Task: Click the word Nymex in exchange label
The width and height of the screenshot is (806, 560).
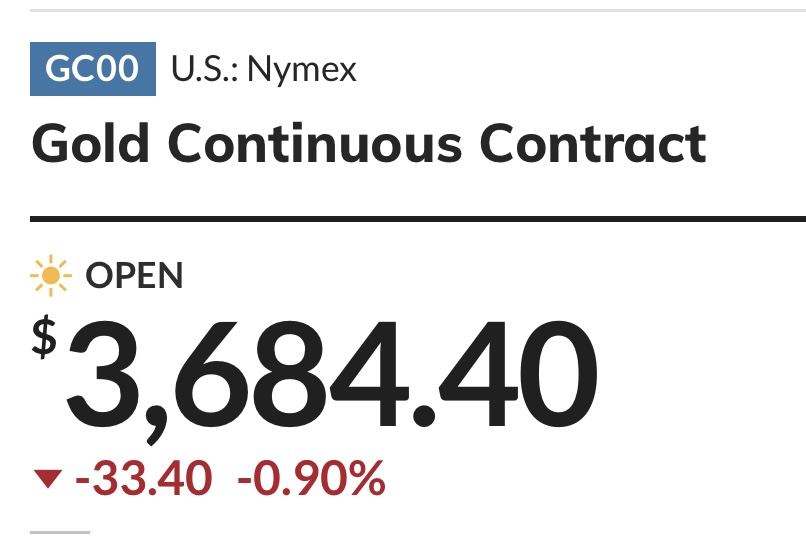Action: (x=302, y=69)
